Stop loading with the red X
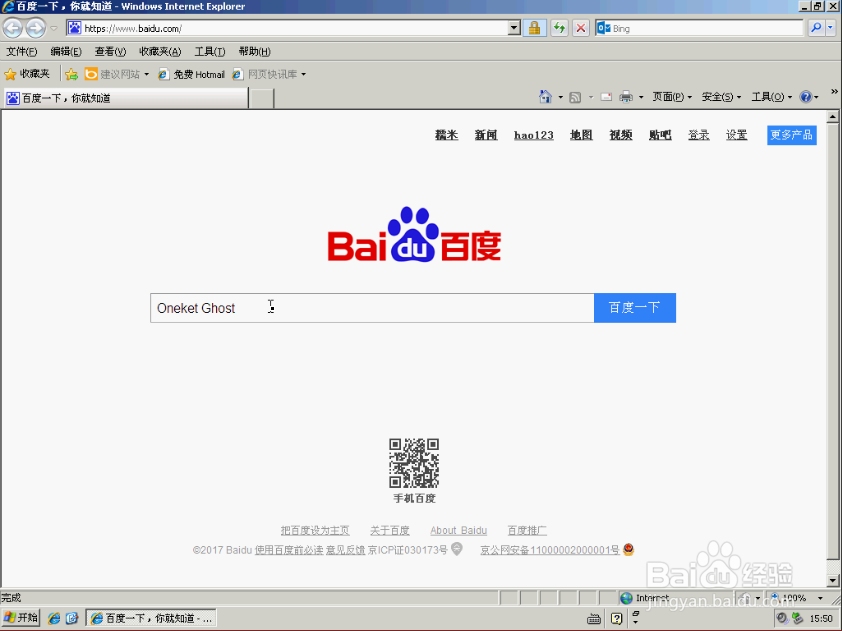Viewport: 842px width, 631px height. point(580,28)
